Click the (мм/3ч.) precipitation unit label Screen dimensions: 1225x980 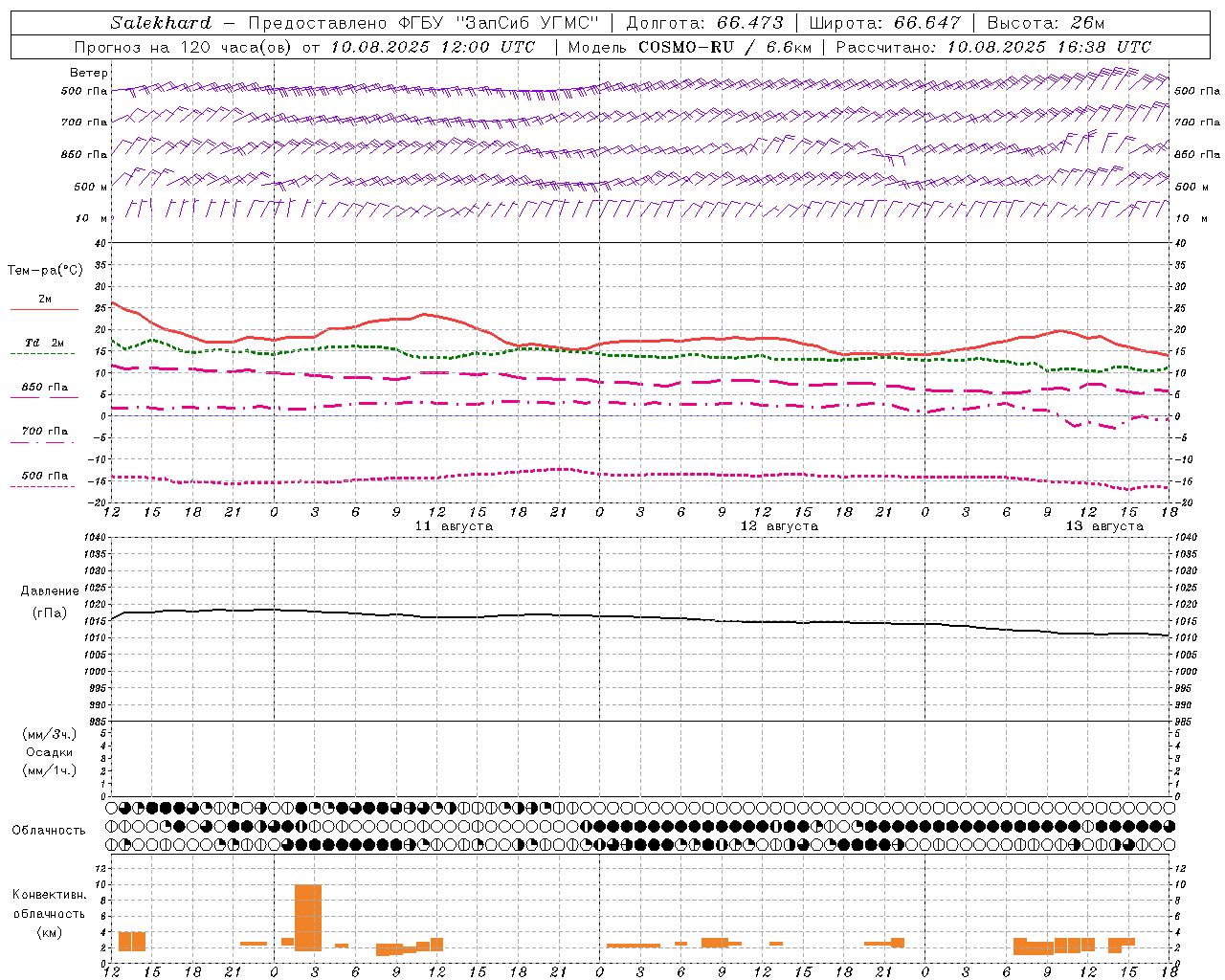click(50, 734)
